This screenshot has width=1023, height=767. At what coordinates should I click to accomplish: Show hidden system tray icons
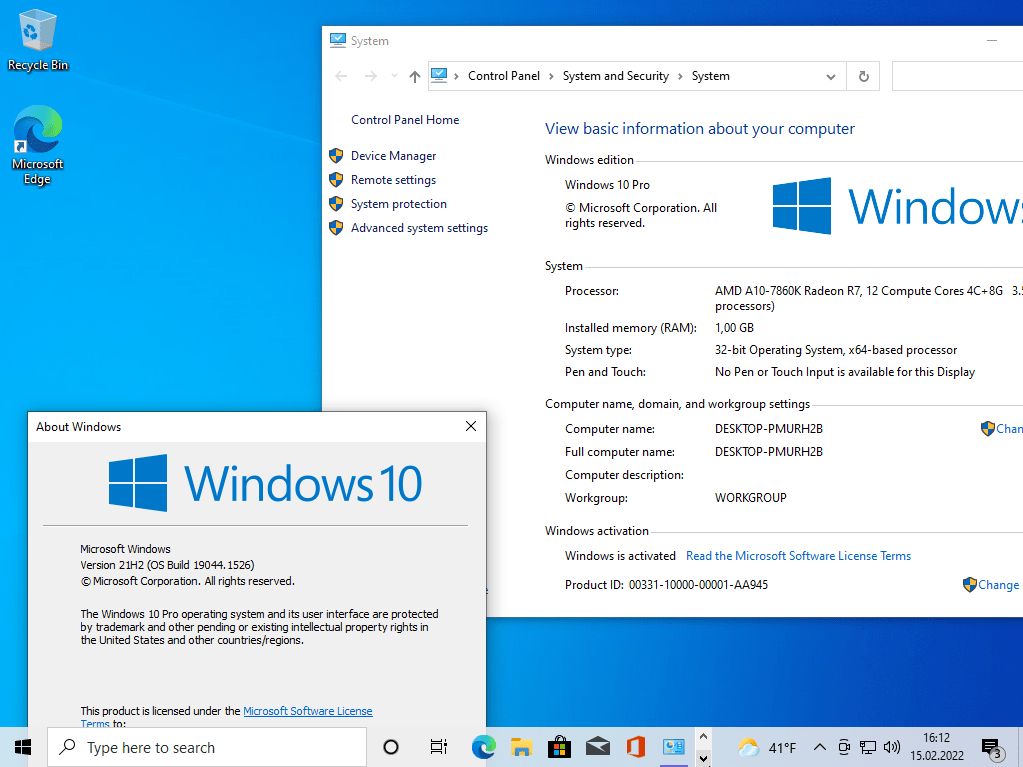tap(820, 747)
